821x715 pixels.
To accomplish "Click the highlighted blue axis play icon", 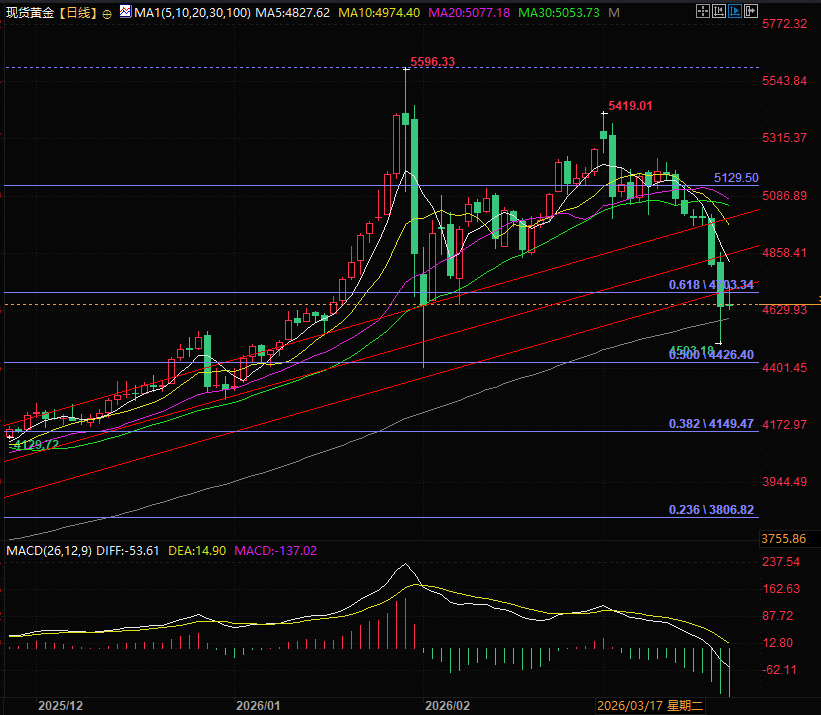I will [x=735, y=11].
